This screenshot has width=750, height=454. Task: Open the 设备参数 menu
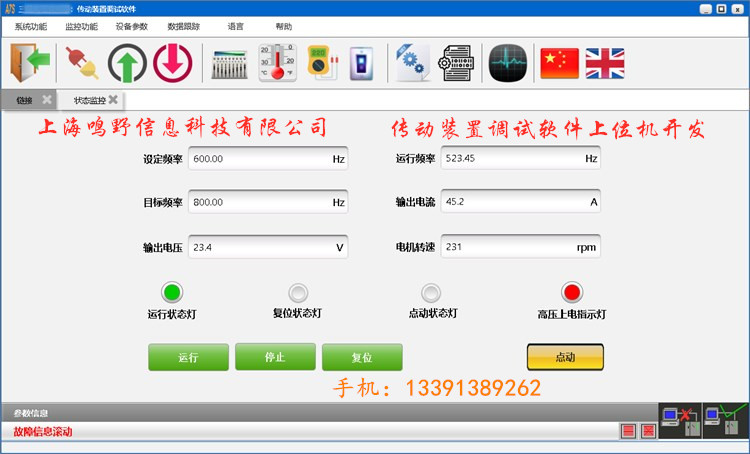(x=131, y=27)
